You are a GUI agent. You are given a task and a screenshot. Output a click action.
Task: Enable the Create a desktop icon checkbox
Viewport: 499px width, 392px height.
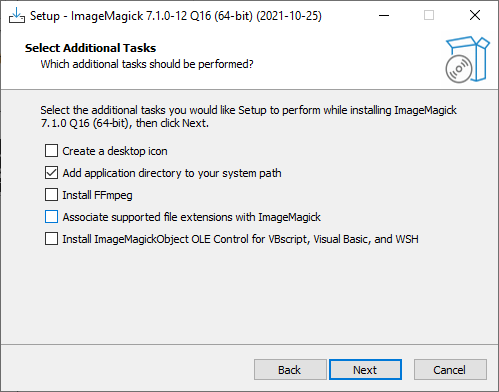click(51, 151)
